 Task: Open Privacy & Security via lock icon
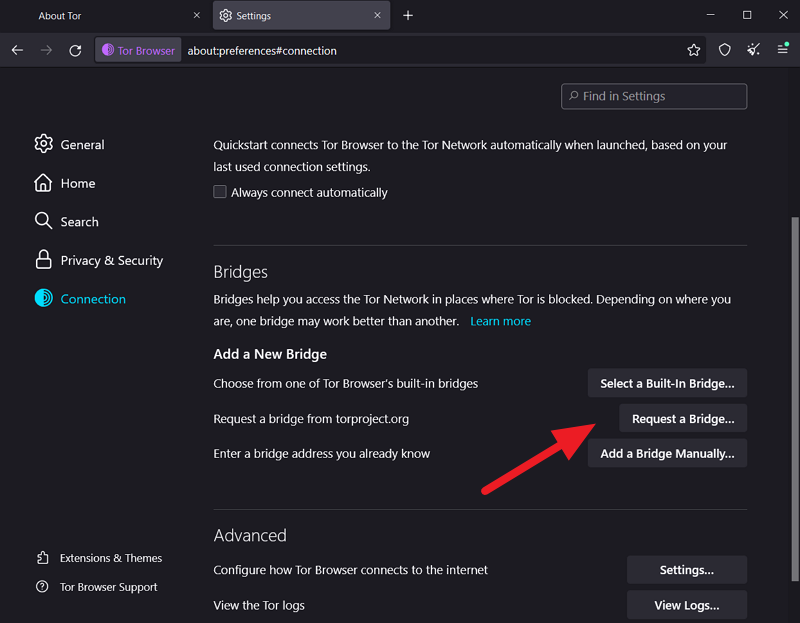(x=43, y=260)
